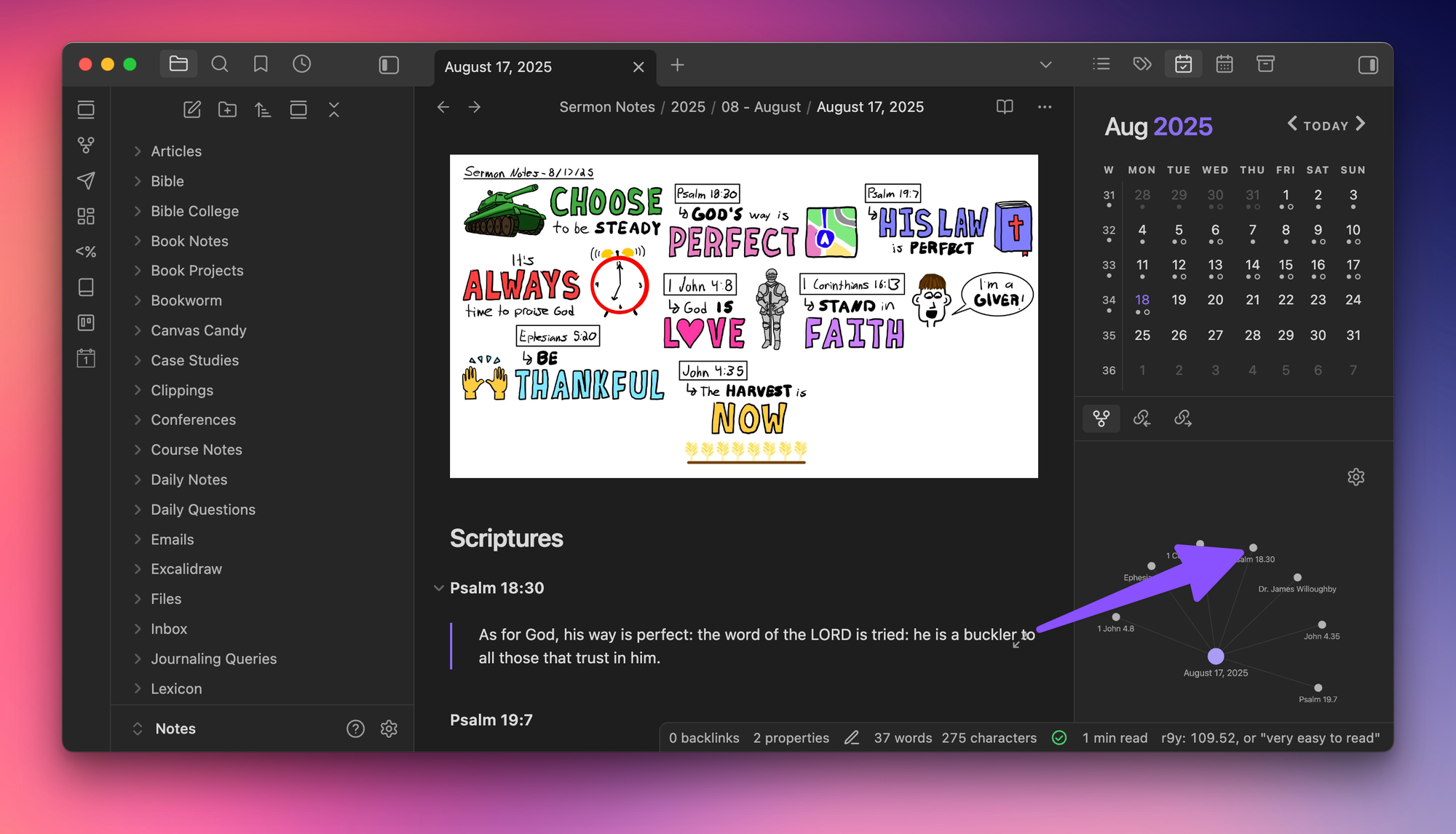The image size is (1456, 834).
Task: Open the help question mark icon
Action: pyautogui.click(x=355, y=728)
